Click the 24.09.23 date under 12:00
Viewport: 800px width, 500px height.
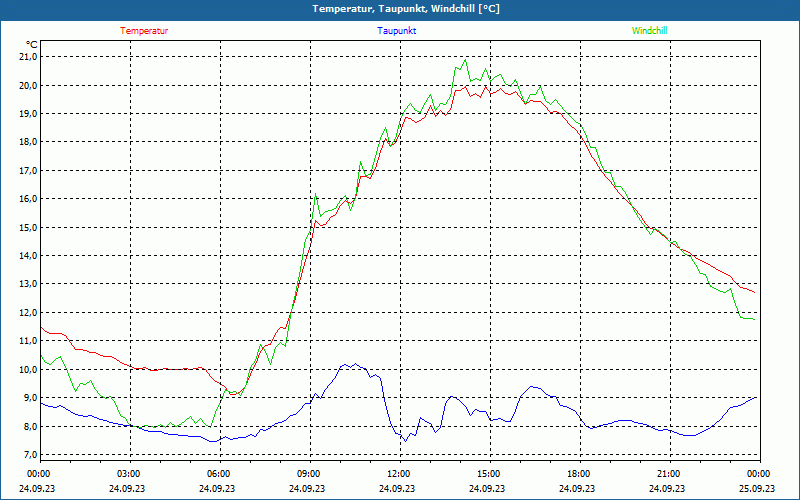[x=398, y=488]
